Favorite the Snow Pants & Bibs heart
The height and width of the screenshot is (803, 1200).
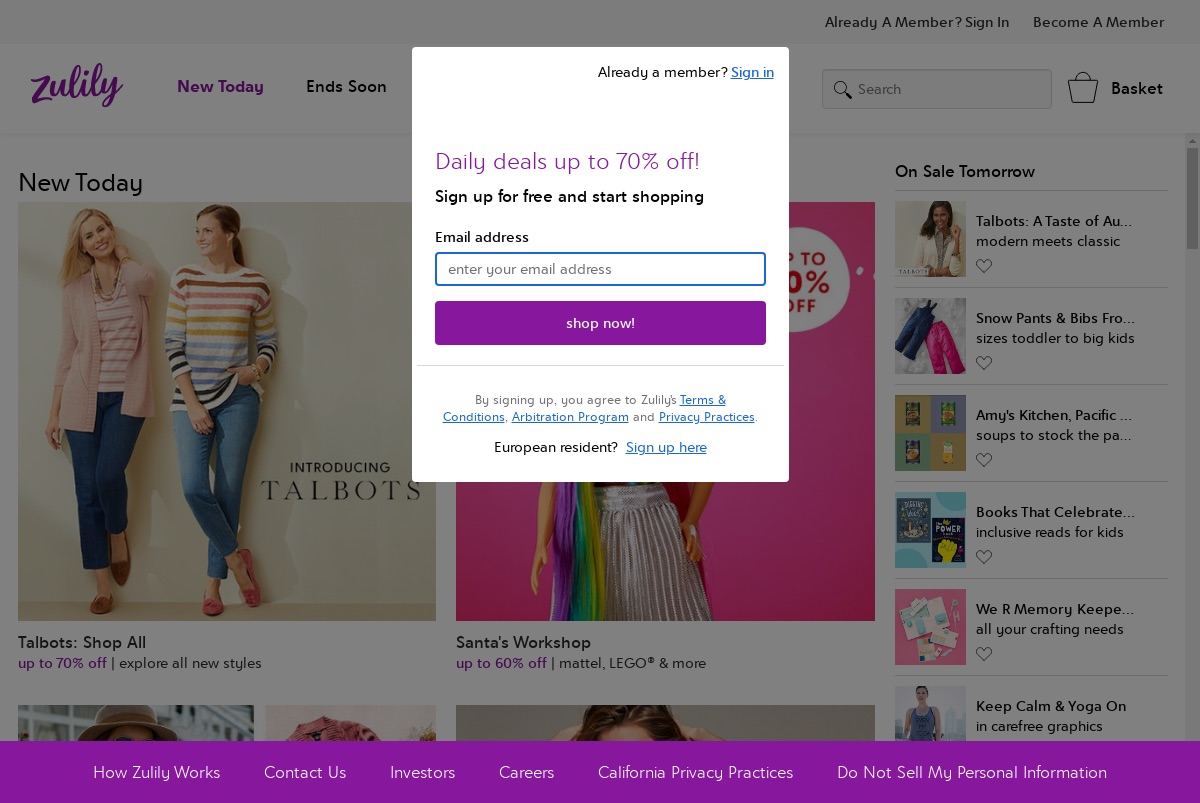(x=984, y=363)
